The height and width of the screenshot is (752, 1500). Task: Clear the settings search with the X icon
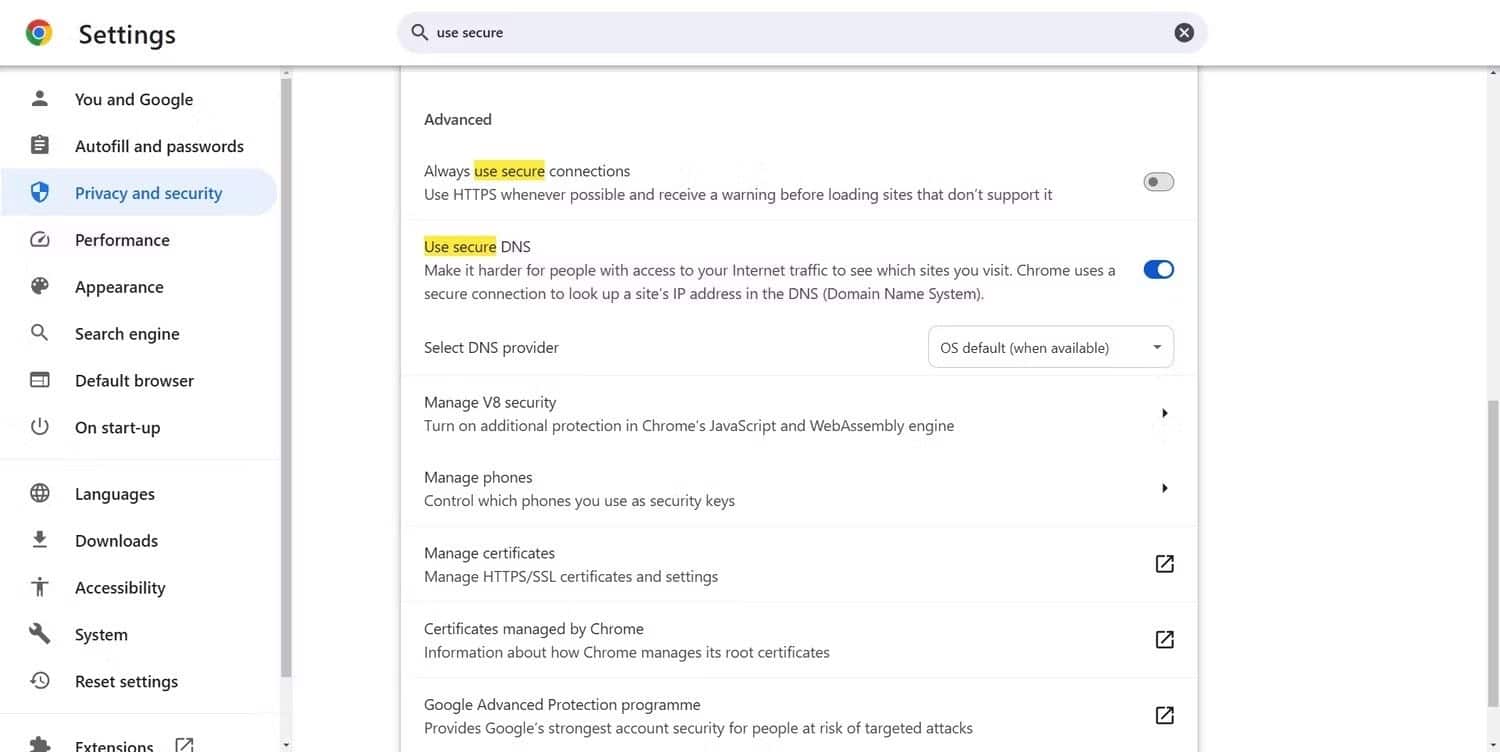(1184, 33)
